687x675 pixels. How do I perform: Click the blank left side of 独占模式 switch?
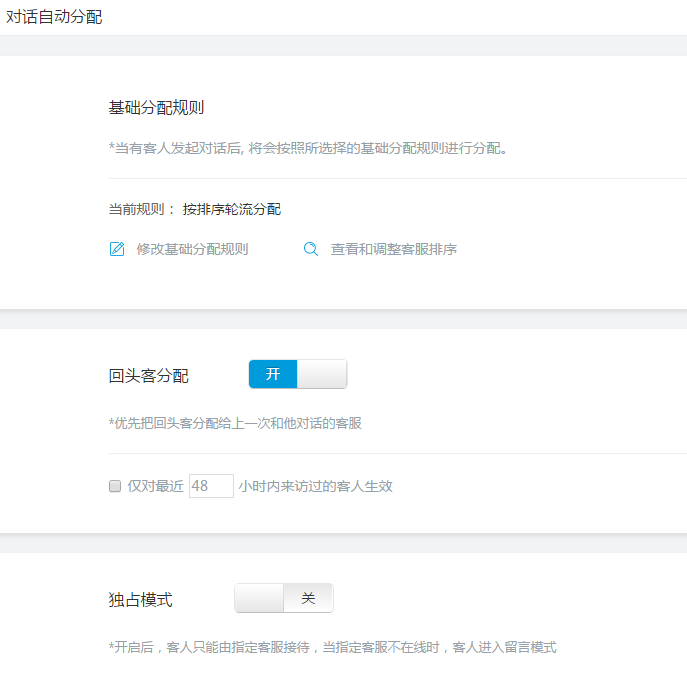(259, 598)
